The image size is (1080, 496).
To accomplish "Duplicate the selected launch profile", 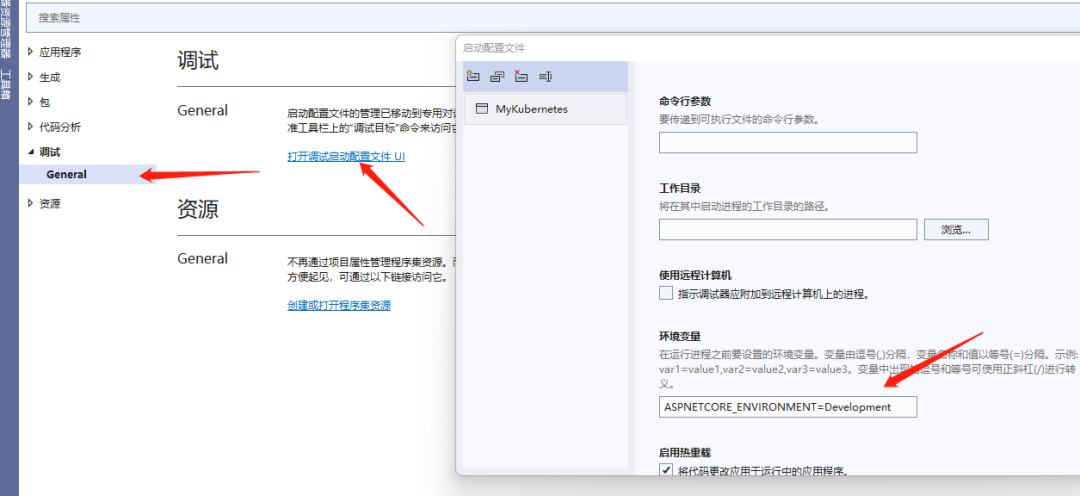I will pyautogui.click(x=497, y=76).
